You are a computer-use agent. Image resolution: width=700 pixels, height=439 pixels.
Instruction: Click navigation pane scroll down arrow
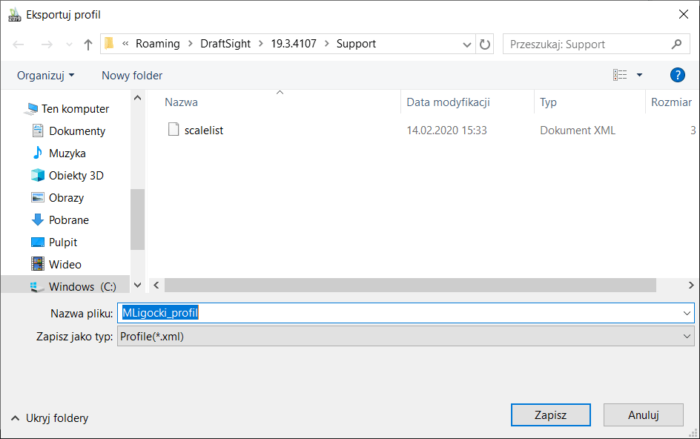pyautogui.click(x=138, y=285)
